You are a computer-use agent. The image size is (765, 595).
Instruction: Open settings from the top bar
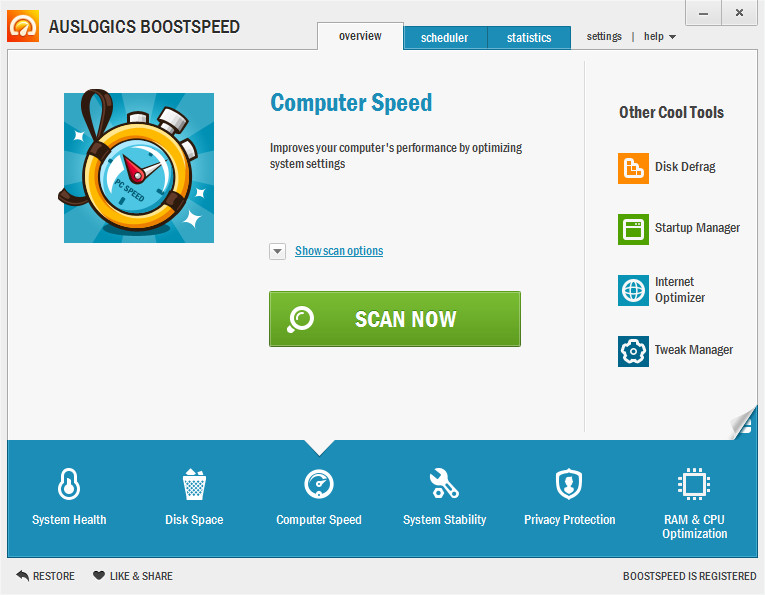click(x=604, y=37)
